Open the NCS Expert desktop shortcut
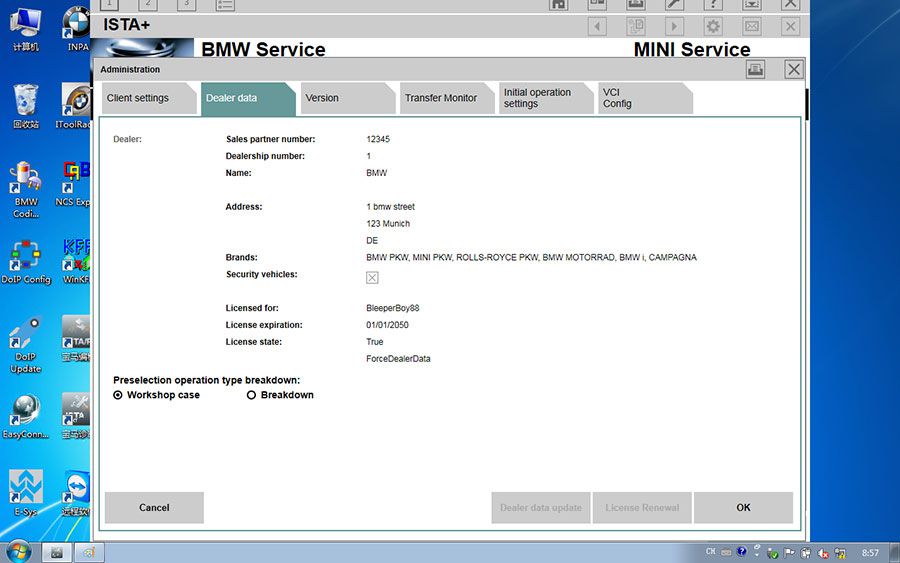The width and height of the screenshot is (900, 563). (73, 184)
